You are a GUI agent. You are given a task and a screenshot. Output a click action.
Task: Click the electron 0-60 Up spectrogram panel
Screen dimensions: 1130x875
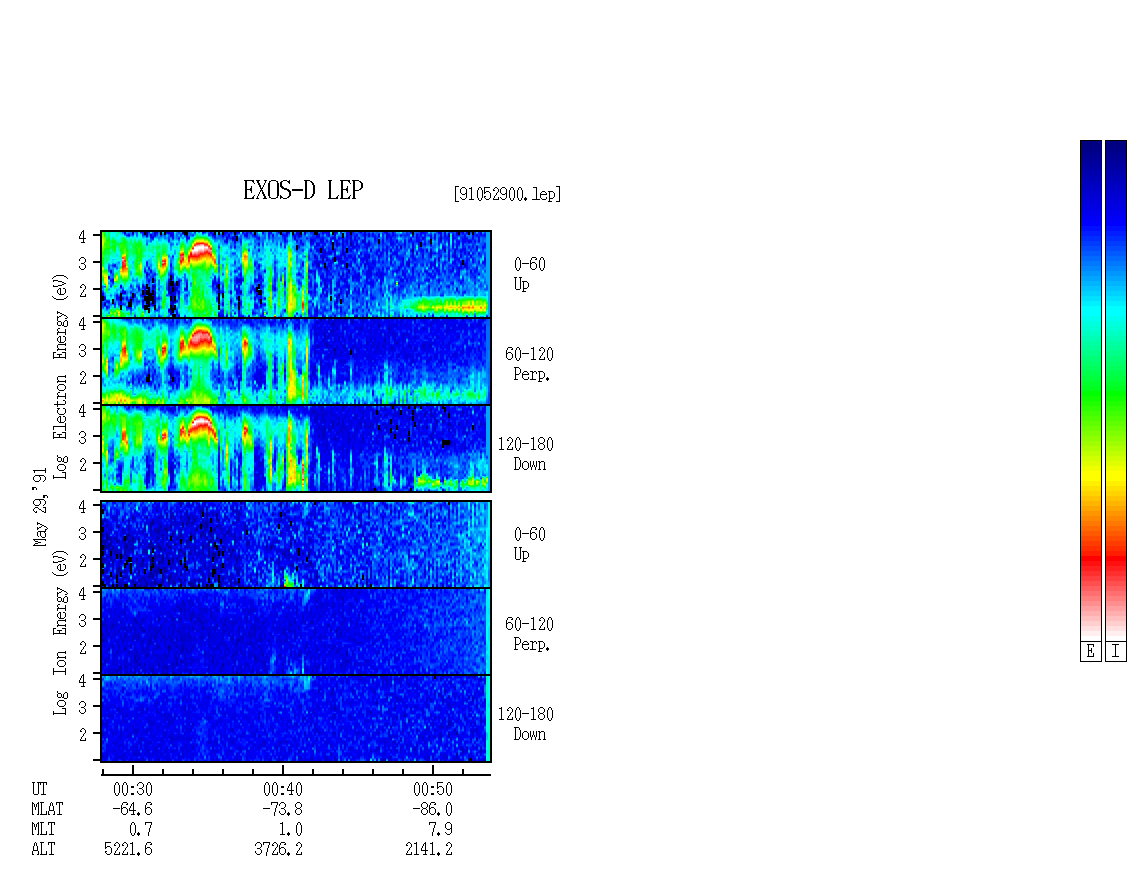(296, 274)
